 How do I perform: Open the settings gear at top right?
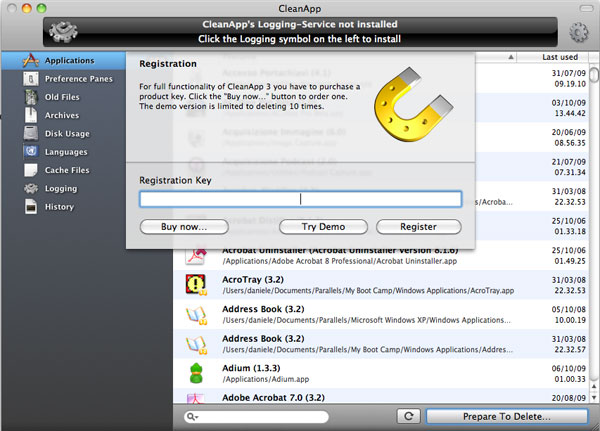(x=579, y=32)
